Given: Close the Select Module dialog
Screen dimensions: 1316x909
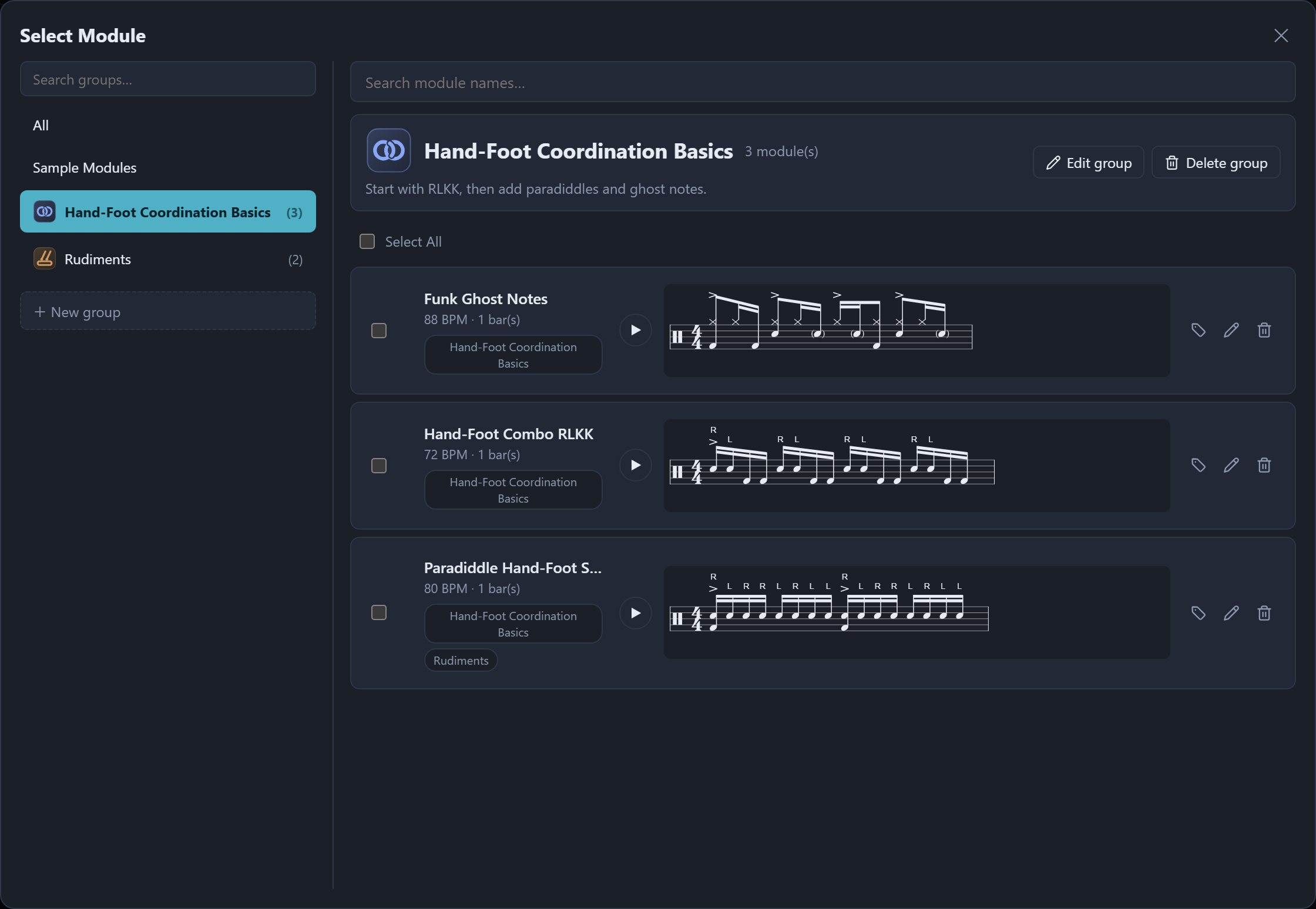Looking at the screenshot, I should tap(1281, 36).
